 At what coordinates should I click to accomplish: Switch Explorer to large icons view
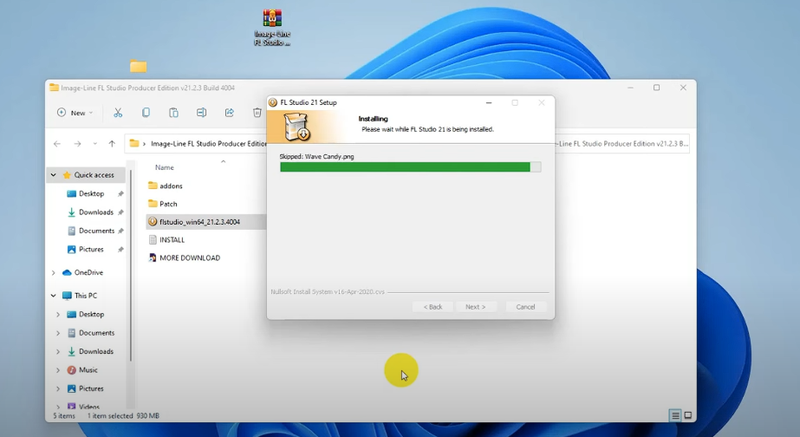click(x=688, y=416)
